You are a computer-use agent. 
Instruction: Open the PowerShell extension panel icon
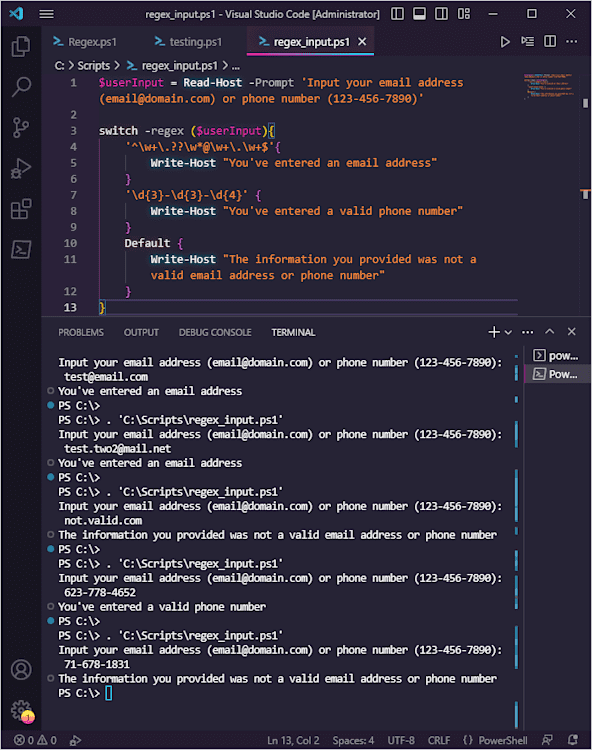click(21, 250)
